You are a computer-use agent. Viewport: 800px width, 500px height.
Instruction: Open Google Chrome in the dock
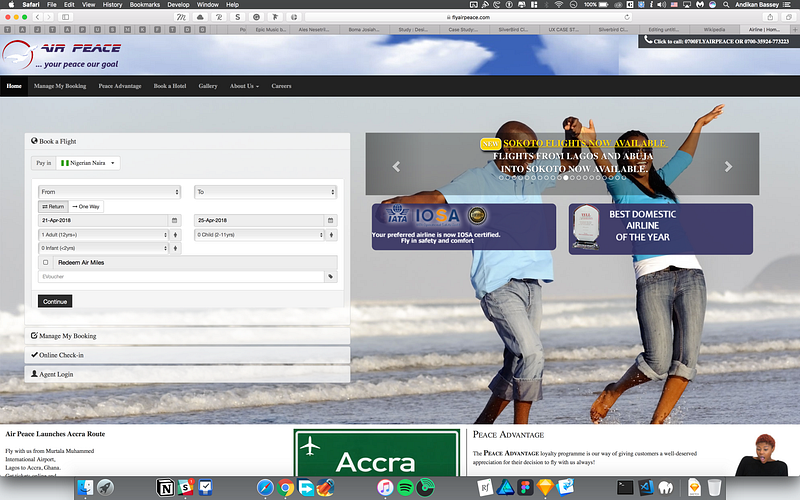tap(286, 488)
